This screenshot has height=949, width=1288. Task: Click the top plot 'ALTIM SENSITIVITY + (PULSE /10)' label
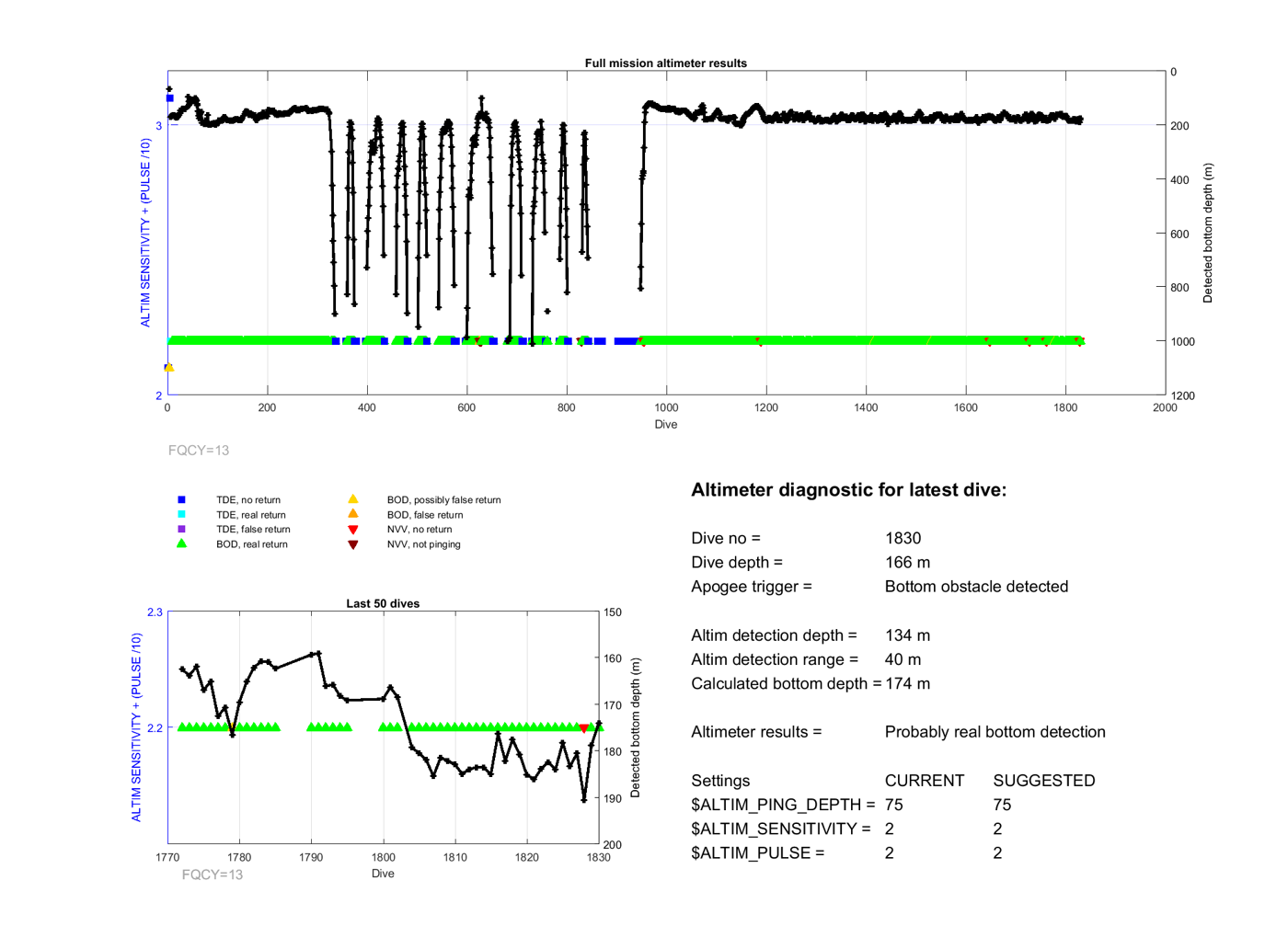tap(145, 233)
